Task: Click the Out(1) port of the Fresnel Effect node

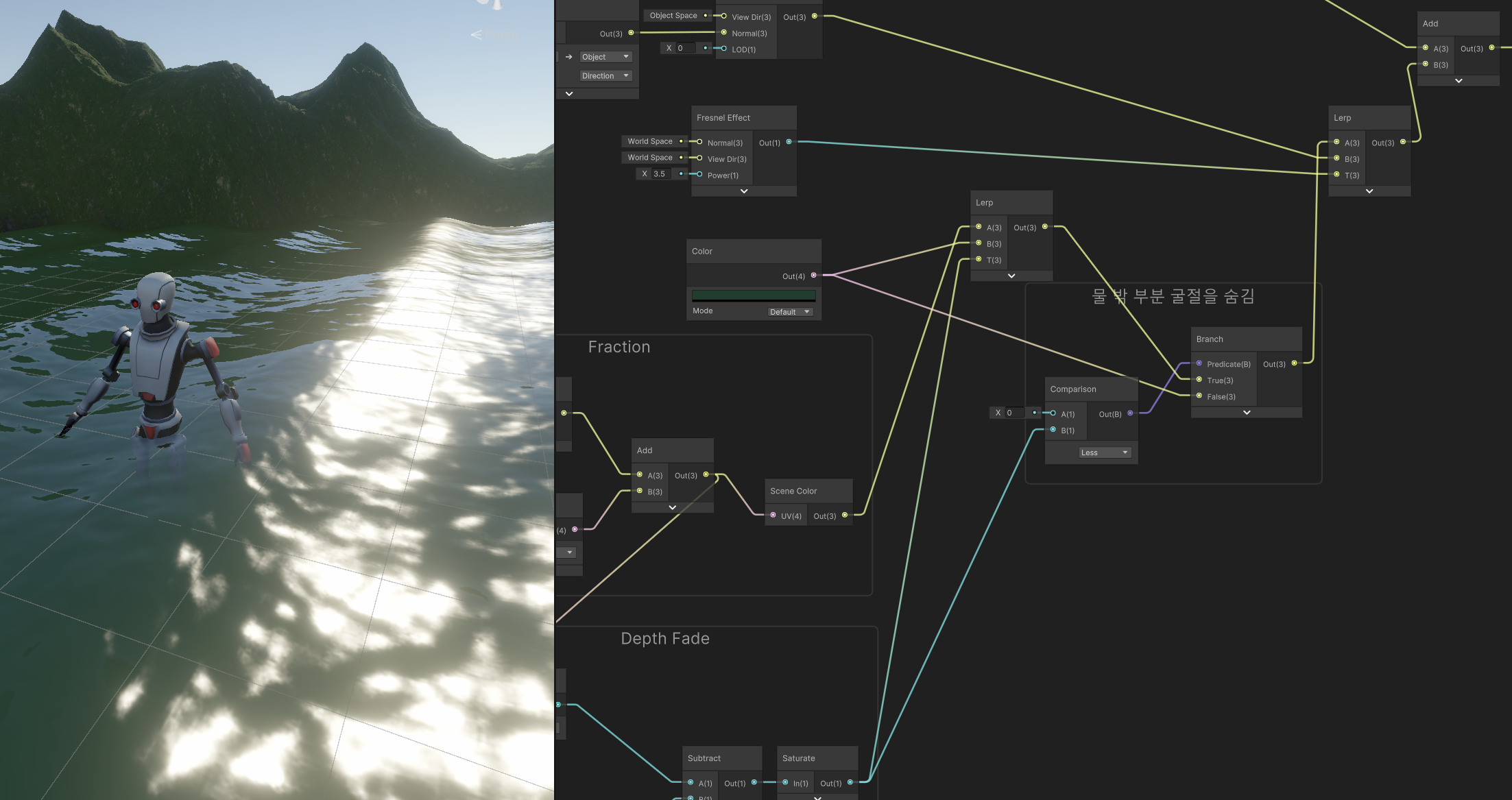Action: tap(789, 142)
